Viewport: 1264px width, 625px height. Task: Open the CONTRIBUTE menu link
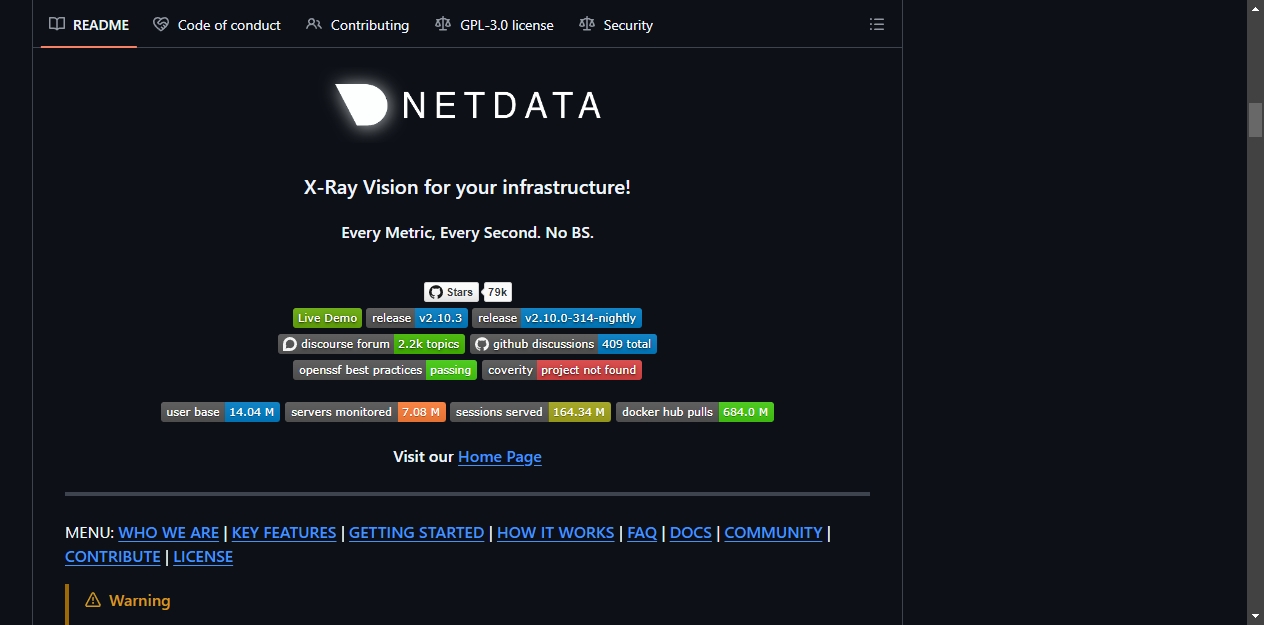click(113, 557)
